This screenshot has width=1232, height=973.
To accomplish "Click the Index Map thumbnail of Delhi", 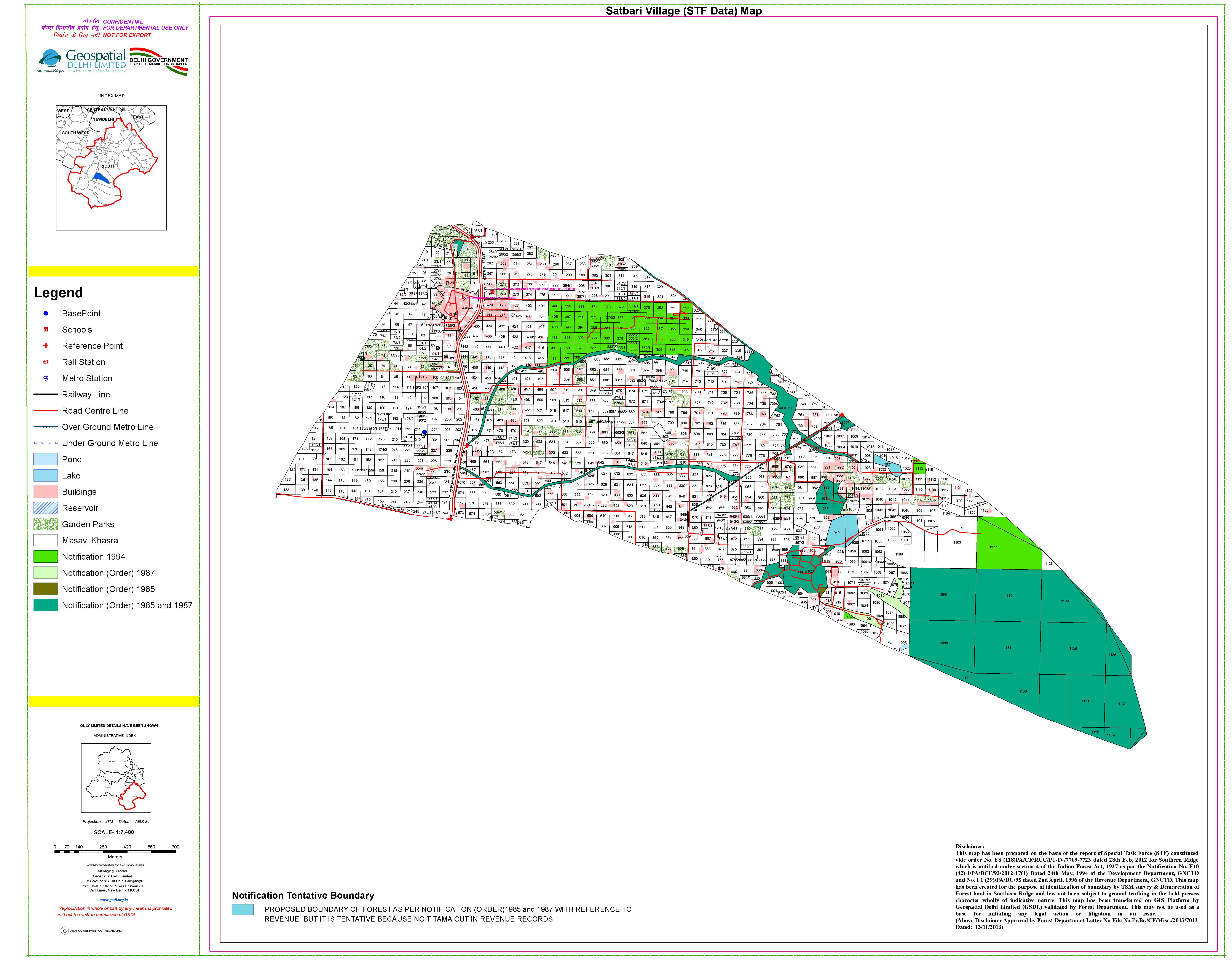I will (111, 168).
